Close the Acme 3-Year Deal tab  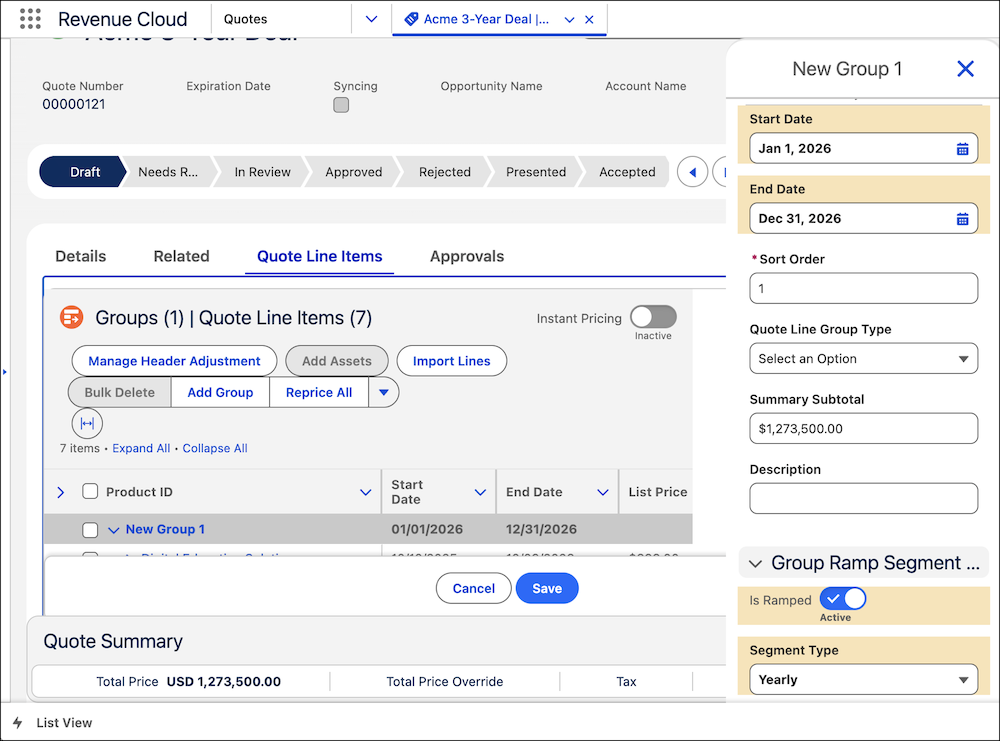pos(589,20)
